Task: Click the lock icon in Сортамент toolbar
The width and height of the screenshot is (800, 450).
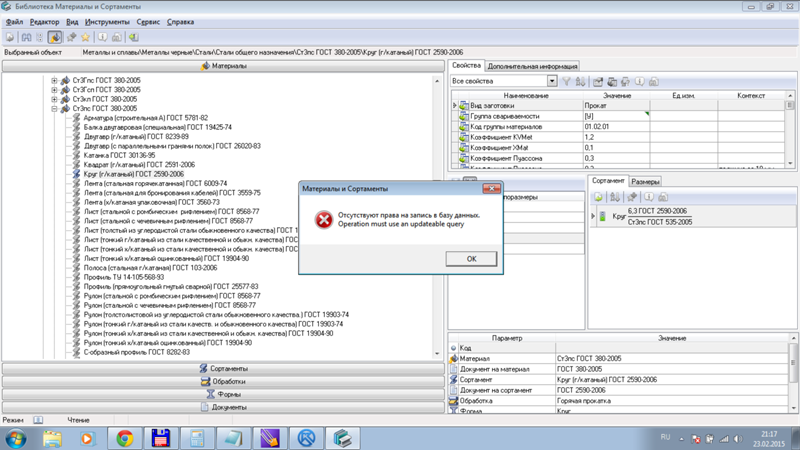Action: (x=663, y=197)
